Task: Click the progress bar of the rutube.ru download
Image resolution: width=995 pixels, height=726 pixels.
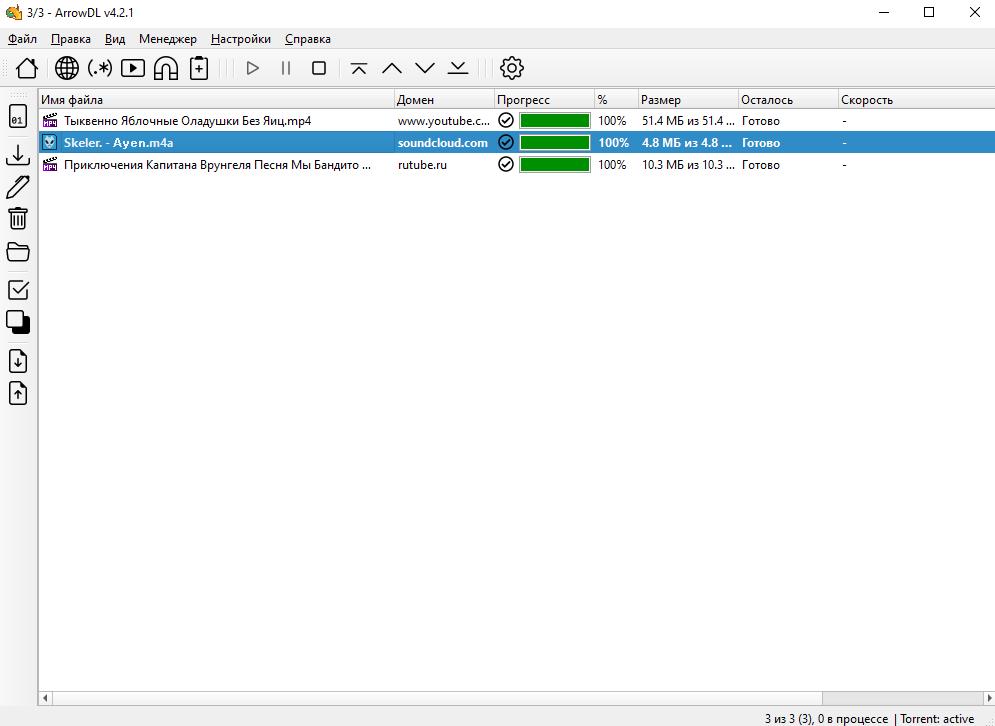Action: coord(554,165)
